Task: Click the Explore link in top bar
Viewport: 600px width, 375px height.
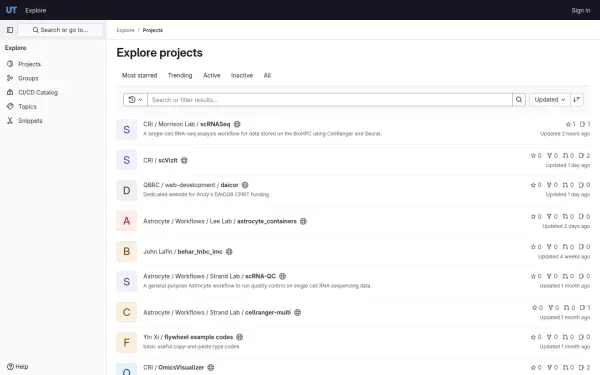Action: [36, 10]
